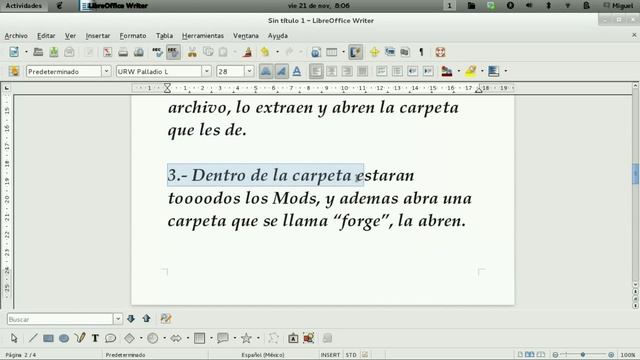
Task: Toggle numbered list formatting
Action: [381, 71]
